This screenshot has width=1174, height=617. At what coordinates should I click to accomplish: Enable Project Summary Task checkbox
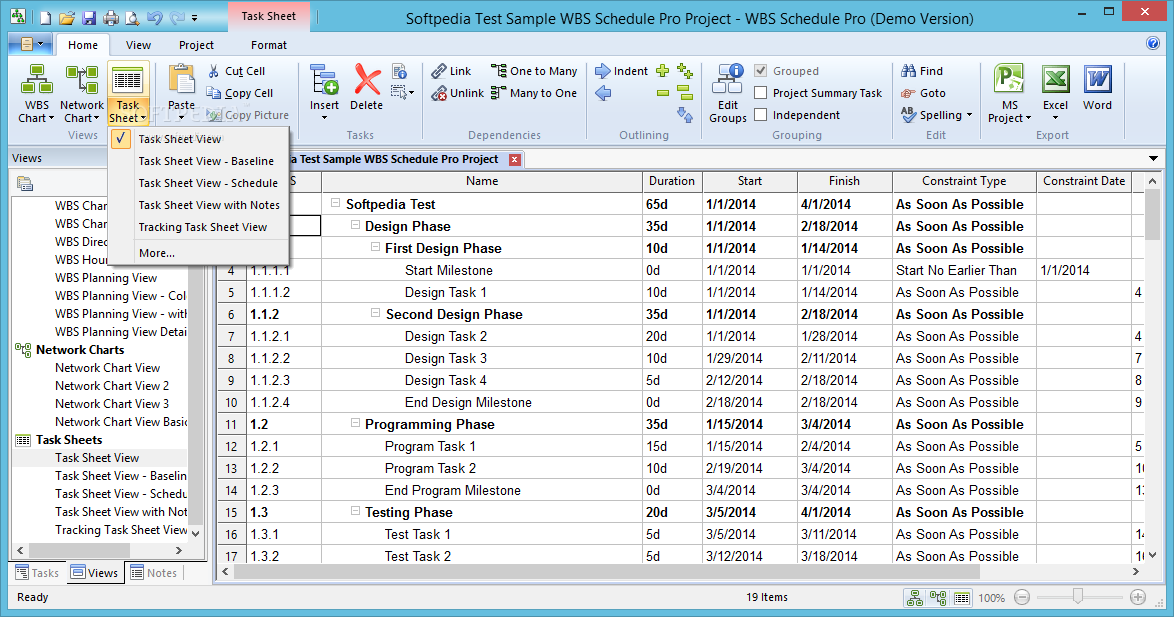[x=761, y=93]
